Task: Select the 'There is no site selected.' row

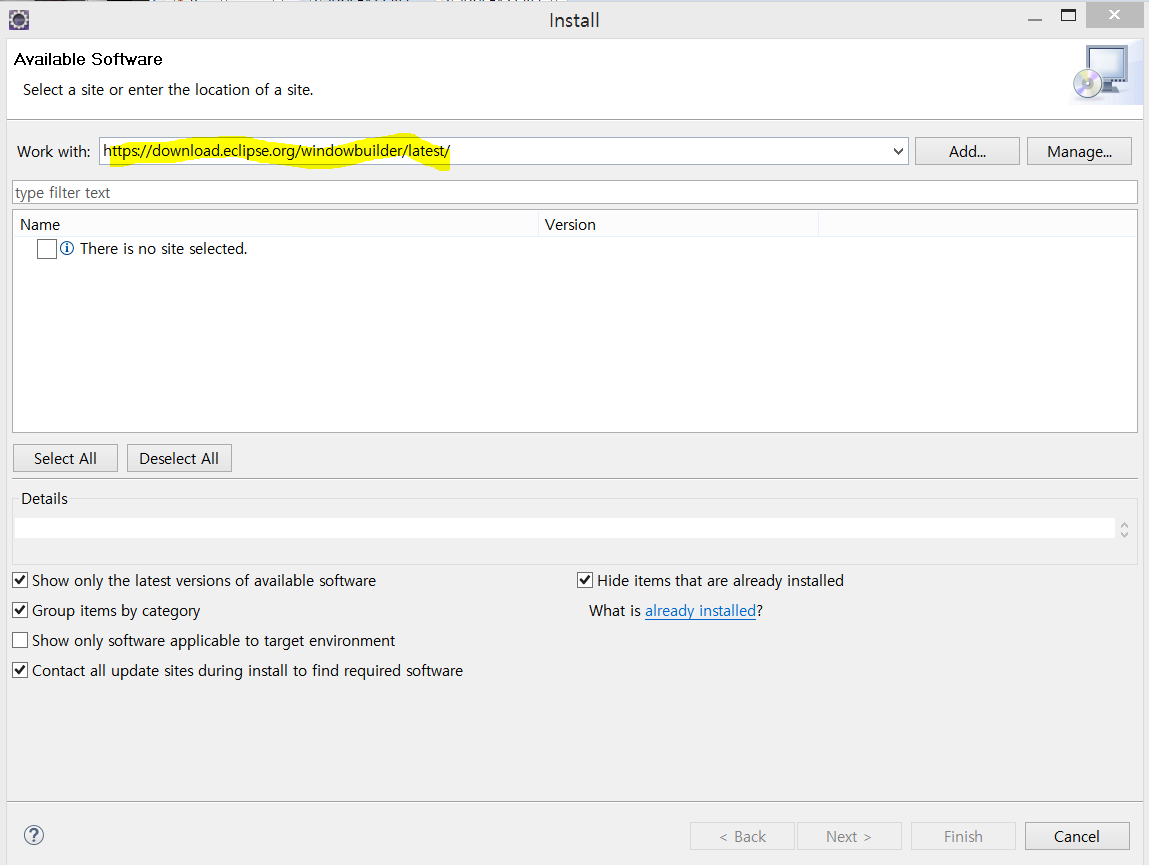Action: pos(574,249)
